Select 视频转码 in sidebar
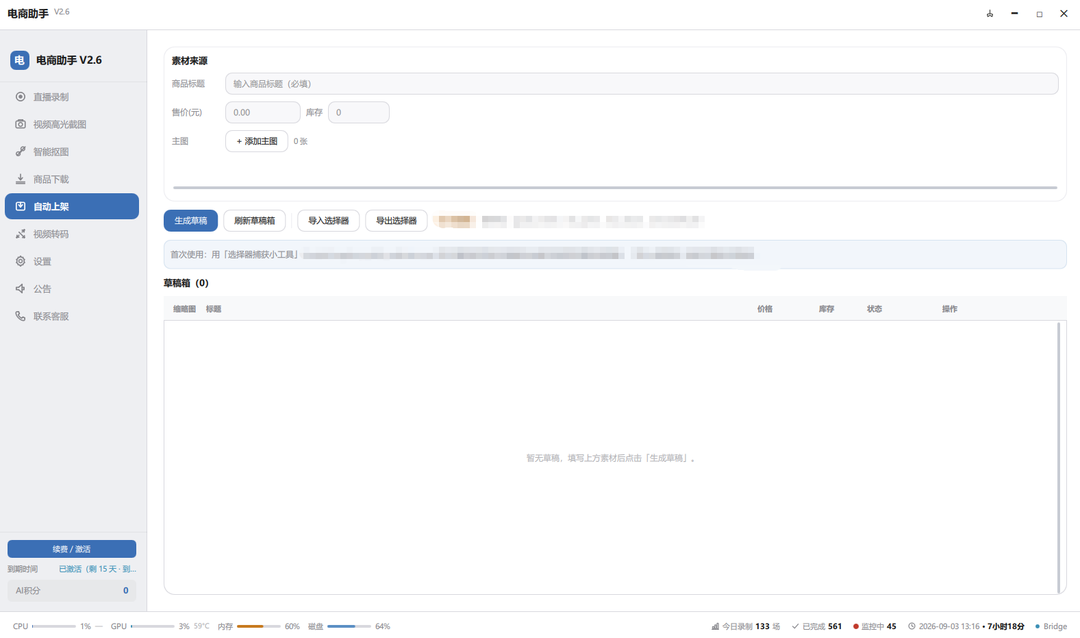The height and width of the screenshot is (638, 1080). tap(72, 234)
